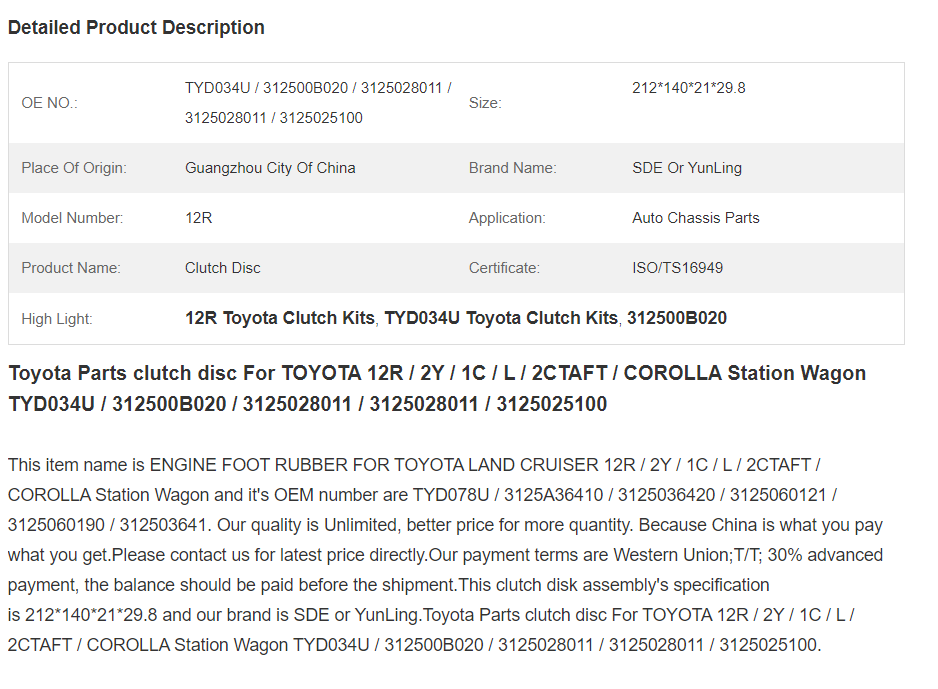Click the 'Application:' label
The height and width of the screenshot is (689, 938).
tap(507, 218)
